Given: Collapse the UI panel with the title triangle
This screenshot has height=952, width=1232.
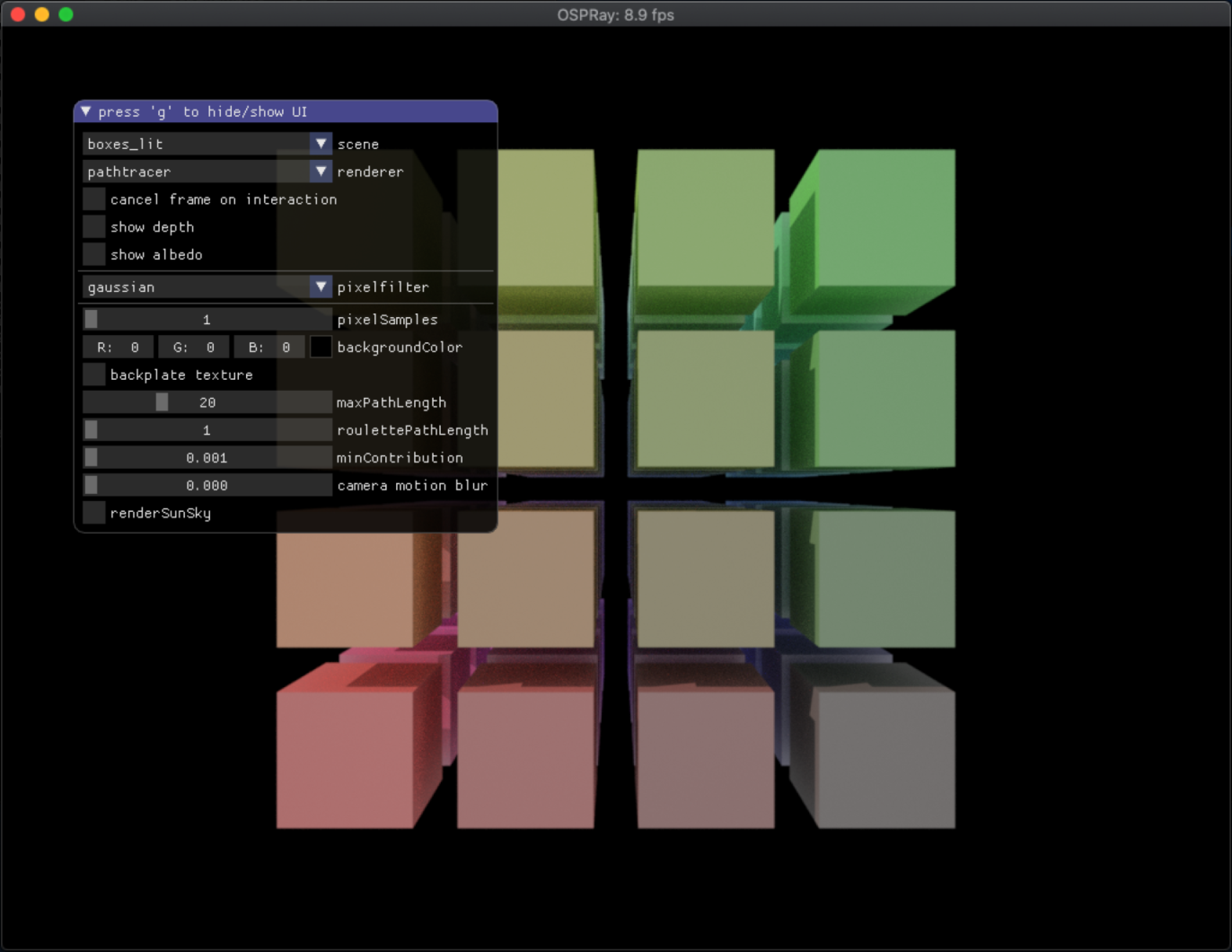Looking at the screenshot, I should (86, 111).
